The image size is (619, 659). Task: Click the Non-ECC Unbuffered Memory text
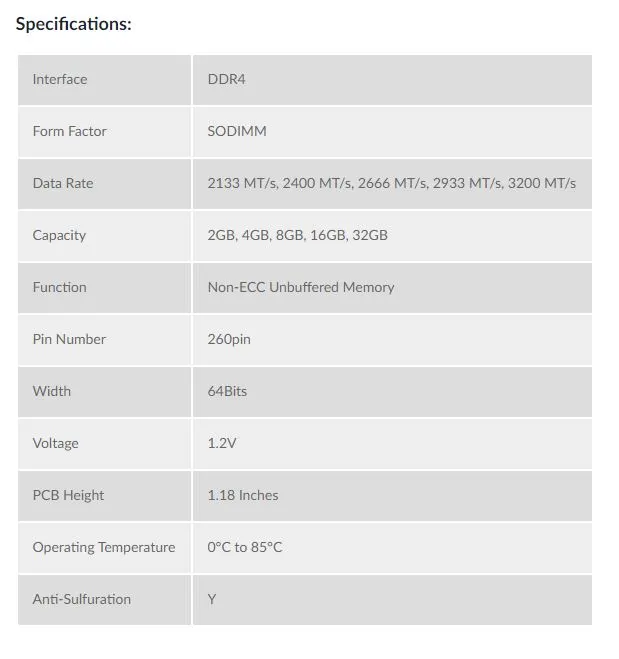[300, 287]
